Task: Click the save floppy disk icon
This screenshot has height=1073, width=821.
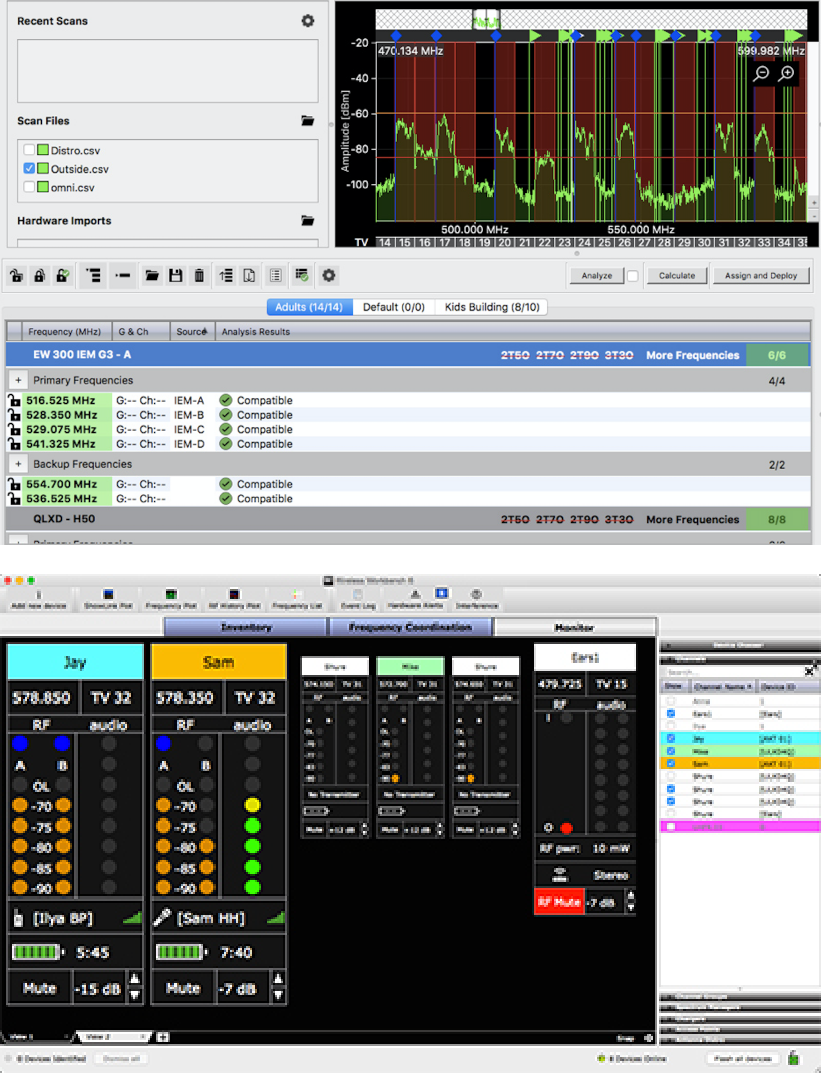Action: click(x=176, y=276)
